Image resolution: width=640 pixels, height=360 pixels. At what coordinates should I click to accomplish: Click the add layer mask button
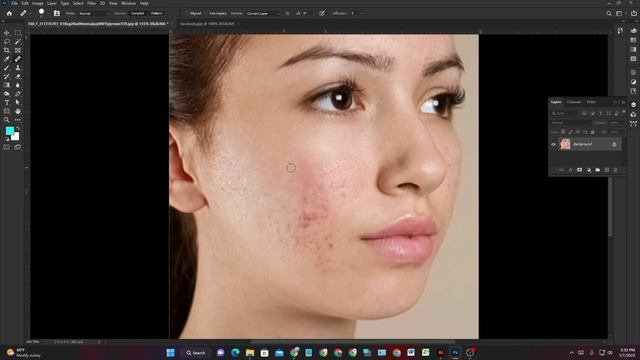tap(579, 170)
